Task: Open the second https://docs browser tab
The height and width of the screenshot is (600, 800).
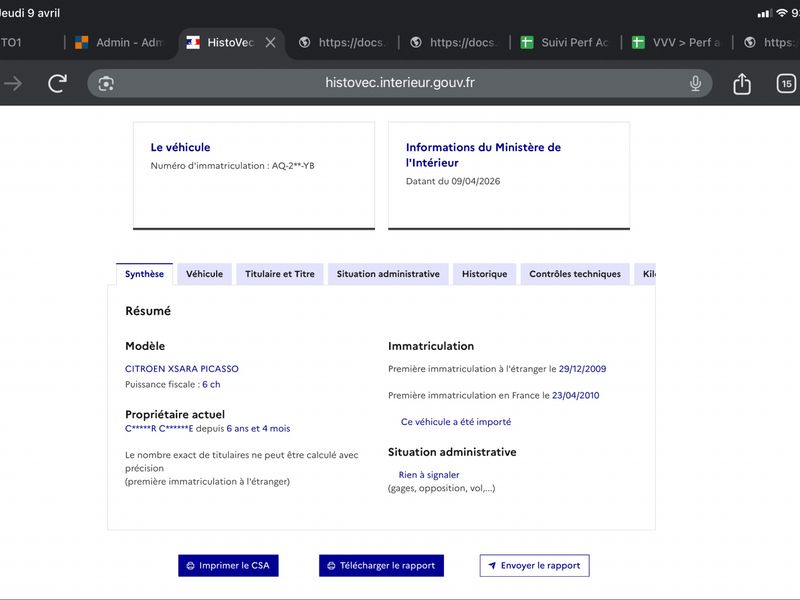Action: pos(454,42)
